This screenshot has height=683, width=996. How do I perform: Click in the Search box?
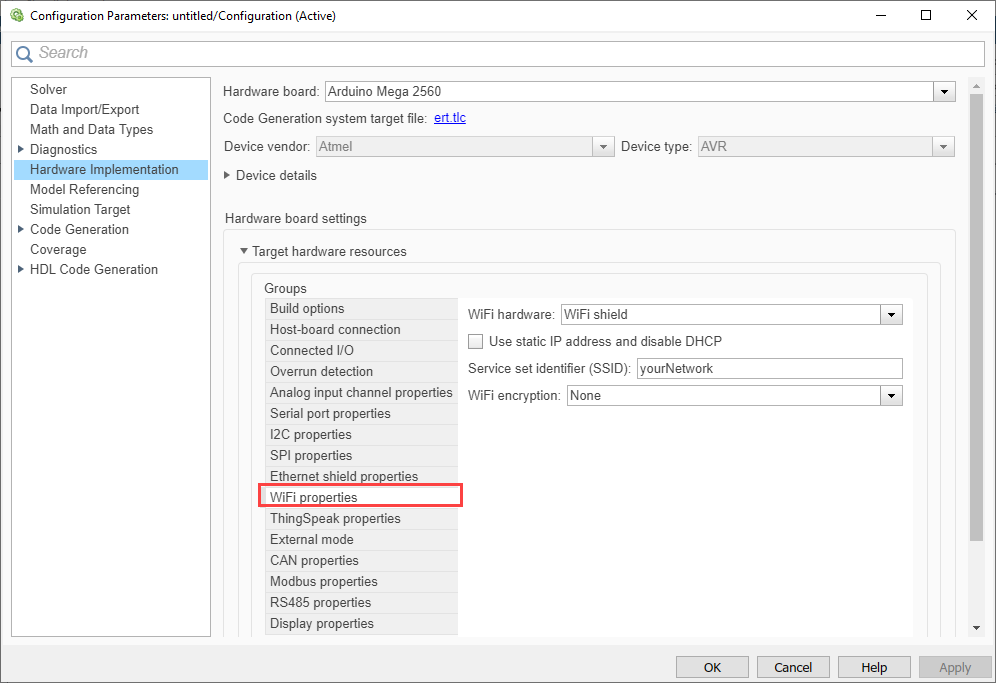[x=500, y=53]
